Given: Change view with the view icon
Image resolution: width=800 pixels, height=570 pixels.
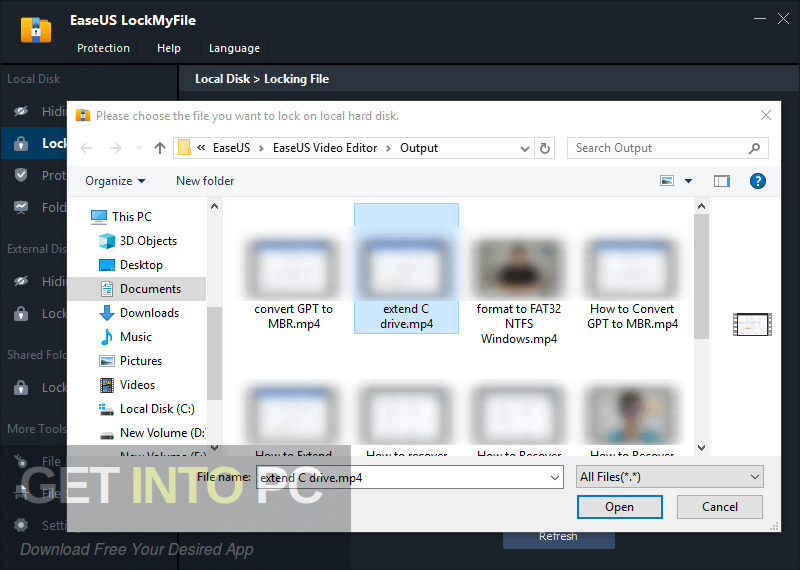Looking at the screenshot, I should [667, 181].
